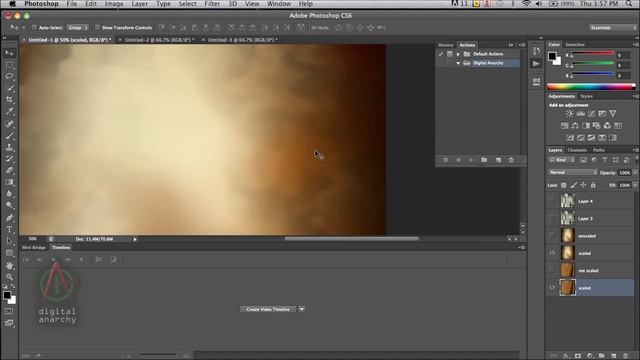Toggle Digital Anarchy set dialog box
Screen dimensions: 640x360
click(x=449, y=63)
